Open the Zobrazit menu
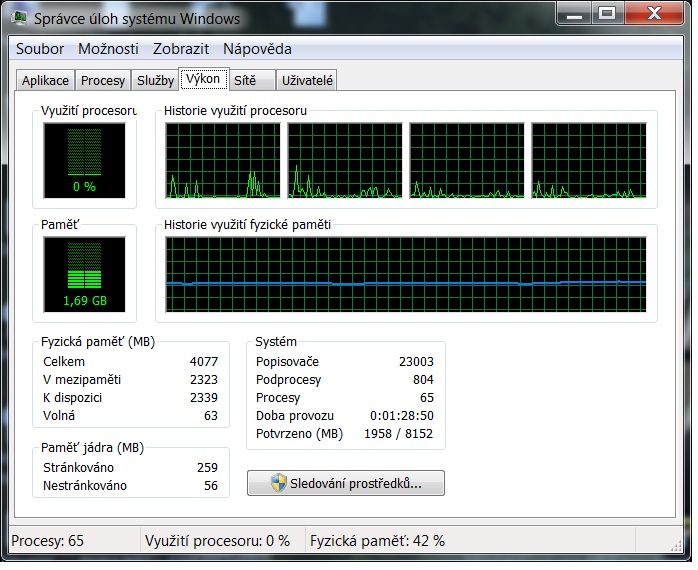The width and height of the screenshot is (698, 570). (x=181, y=49)
